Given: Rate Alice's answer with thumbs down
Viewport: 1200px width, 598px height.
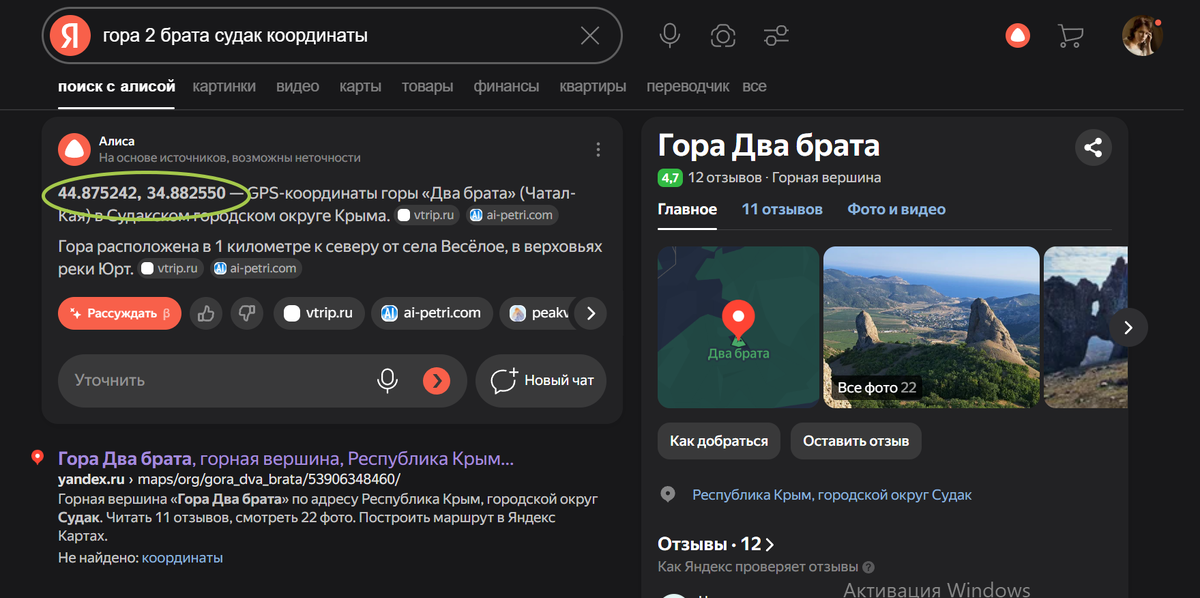Looking at the screenshot, I should point(244,313).
